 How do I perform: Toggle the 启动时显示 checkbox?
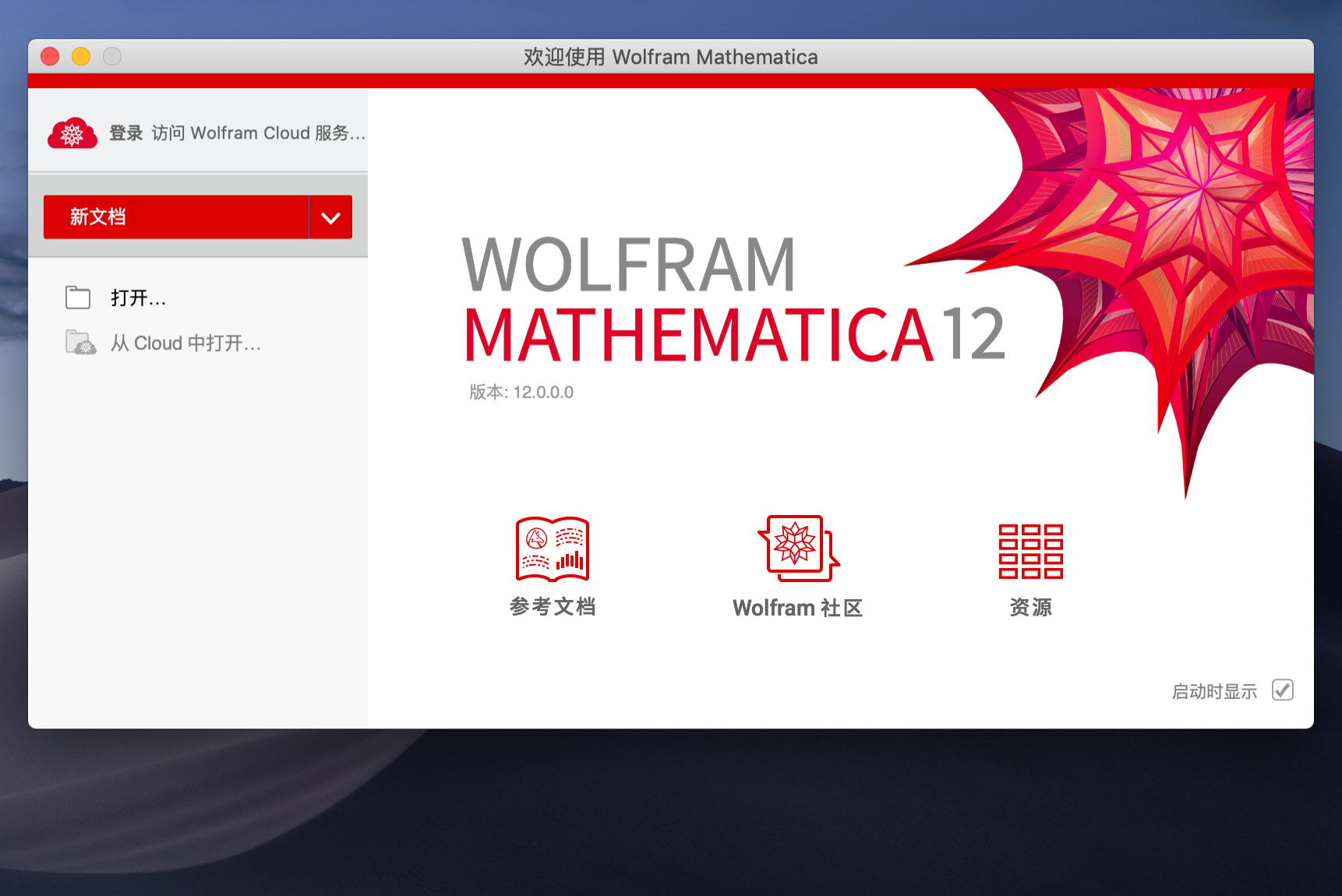1283,690
